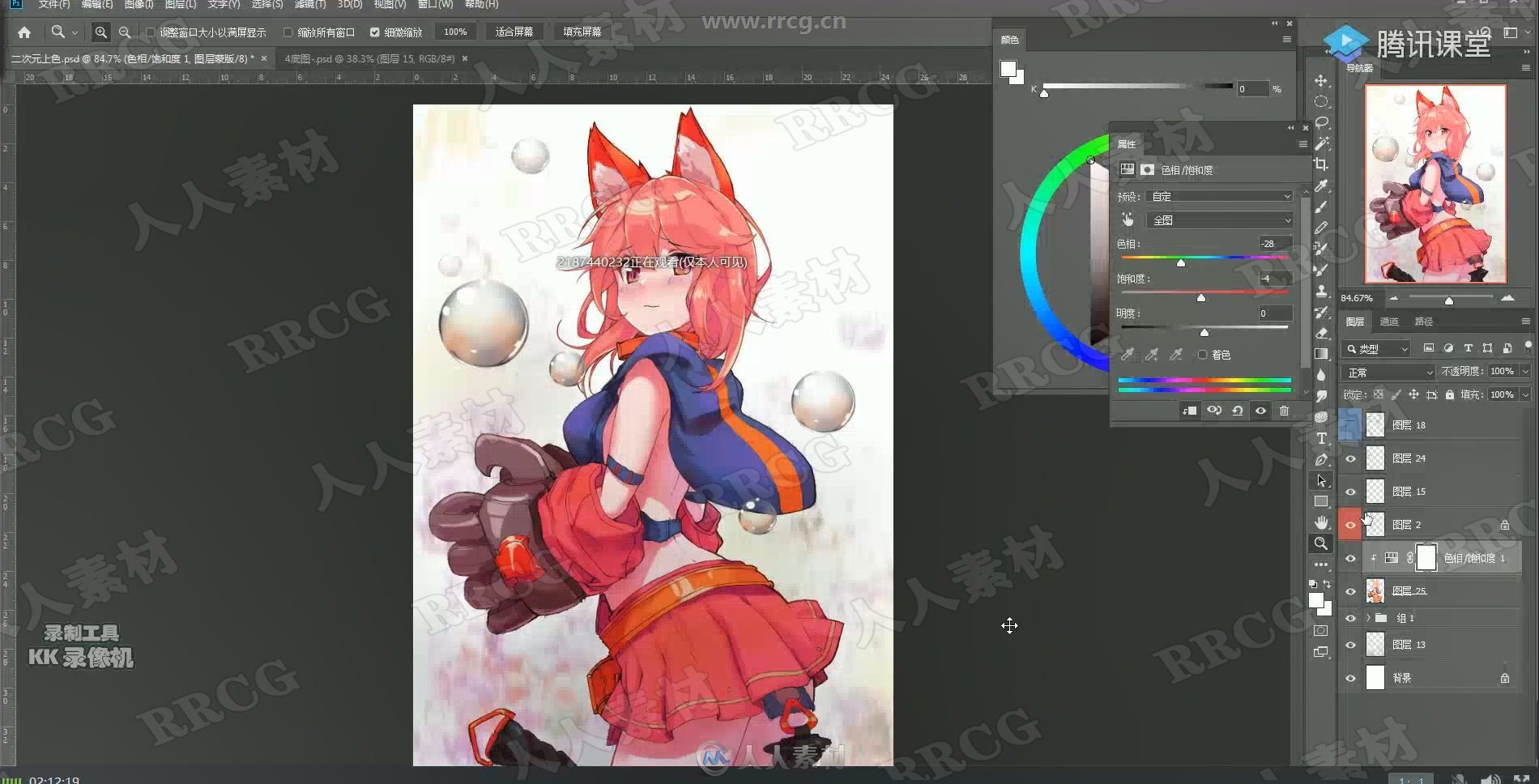Click the 100% zoom button
This screenshot has height=784, width=1539.
(455, 32)
